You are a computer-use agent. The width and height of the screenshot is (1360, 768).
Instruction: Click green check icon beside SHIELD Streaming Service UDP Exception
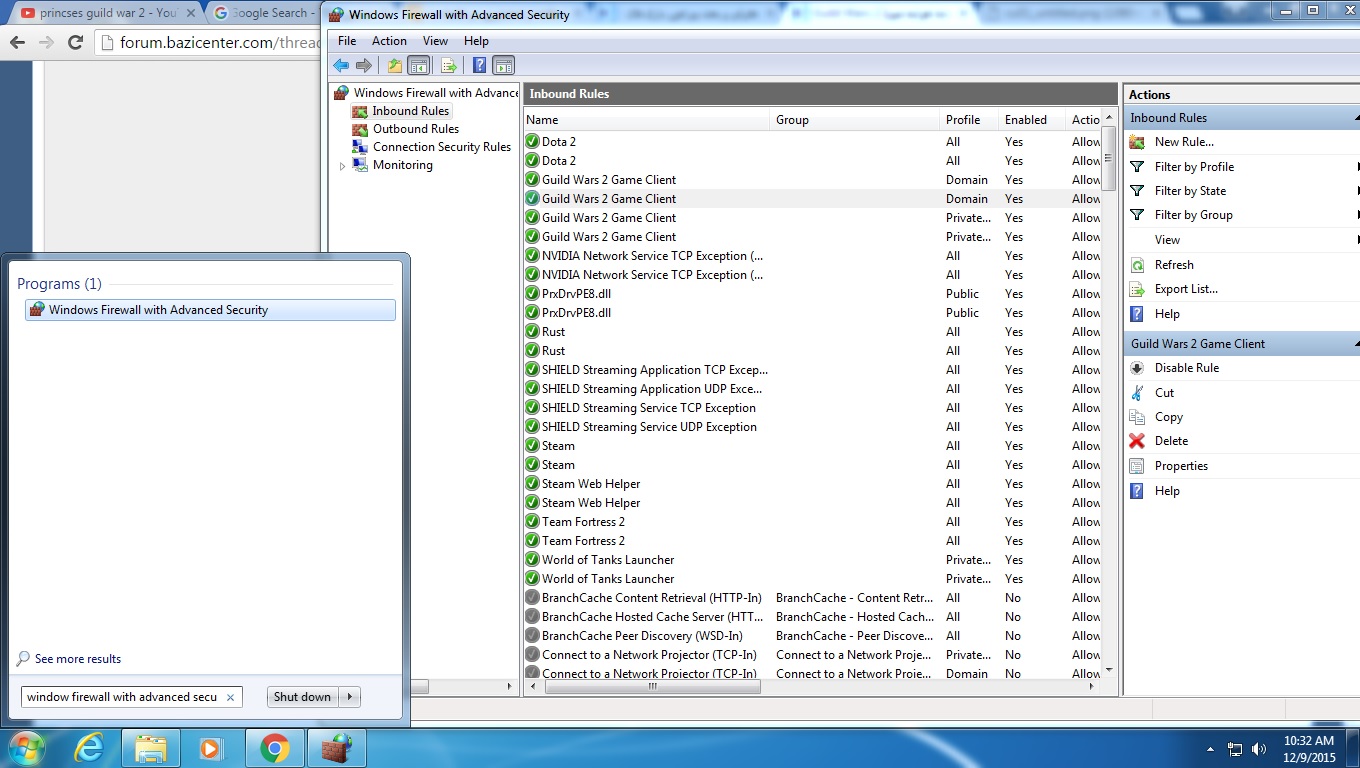tap(532, 427)
